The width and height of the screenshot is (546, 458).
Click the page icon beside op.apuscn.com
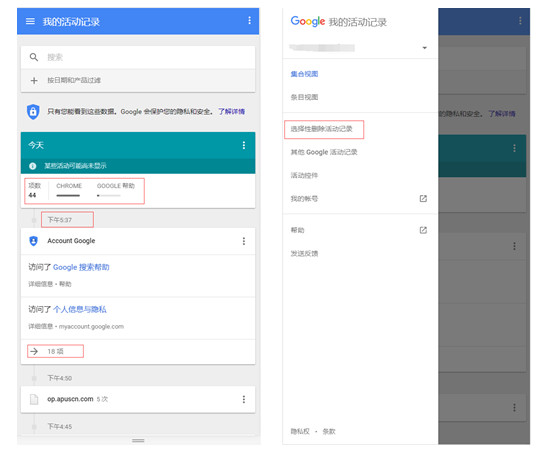[34, 399]
